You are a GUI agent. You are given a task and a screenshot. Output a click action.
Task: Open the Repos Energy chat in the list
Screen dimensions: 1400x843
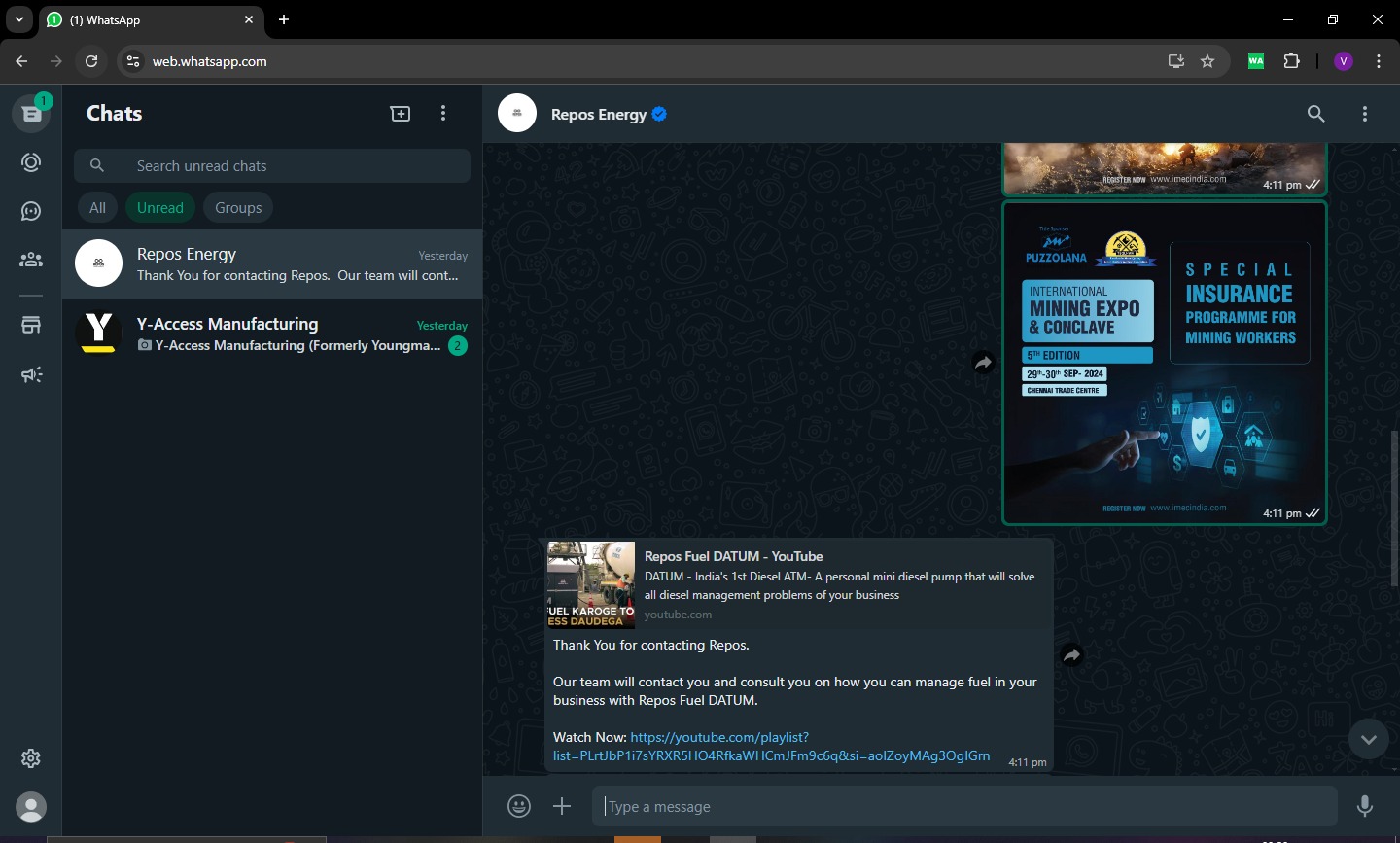coord(272,264)
